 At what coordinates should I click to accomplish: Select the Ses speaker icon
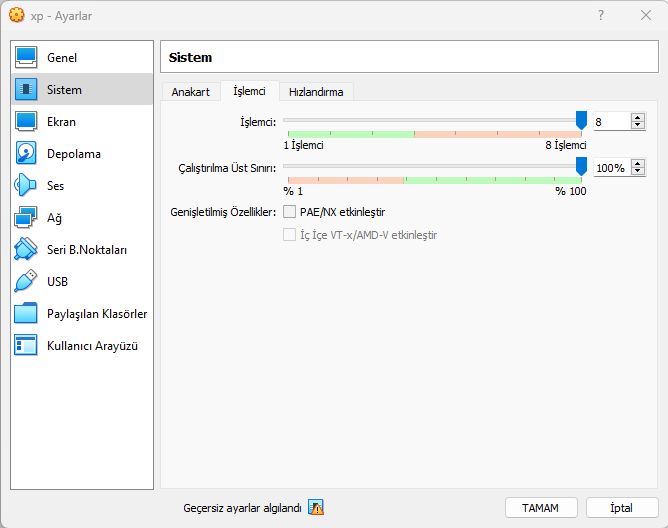[x=26, y=186]
